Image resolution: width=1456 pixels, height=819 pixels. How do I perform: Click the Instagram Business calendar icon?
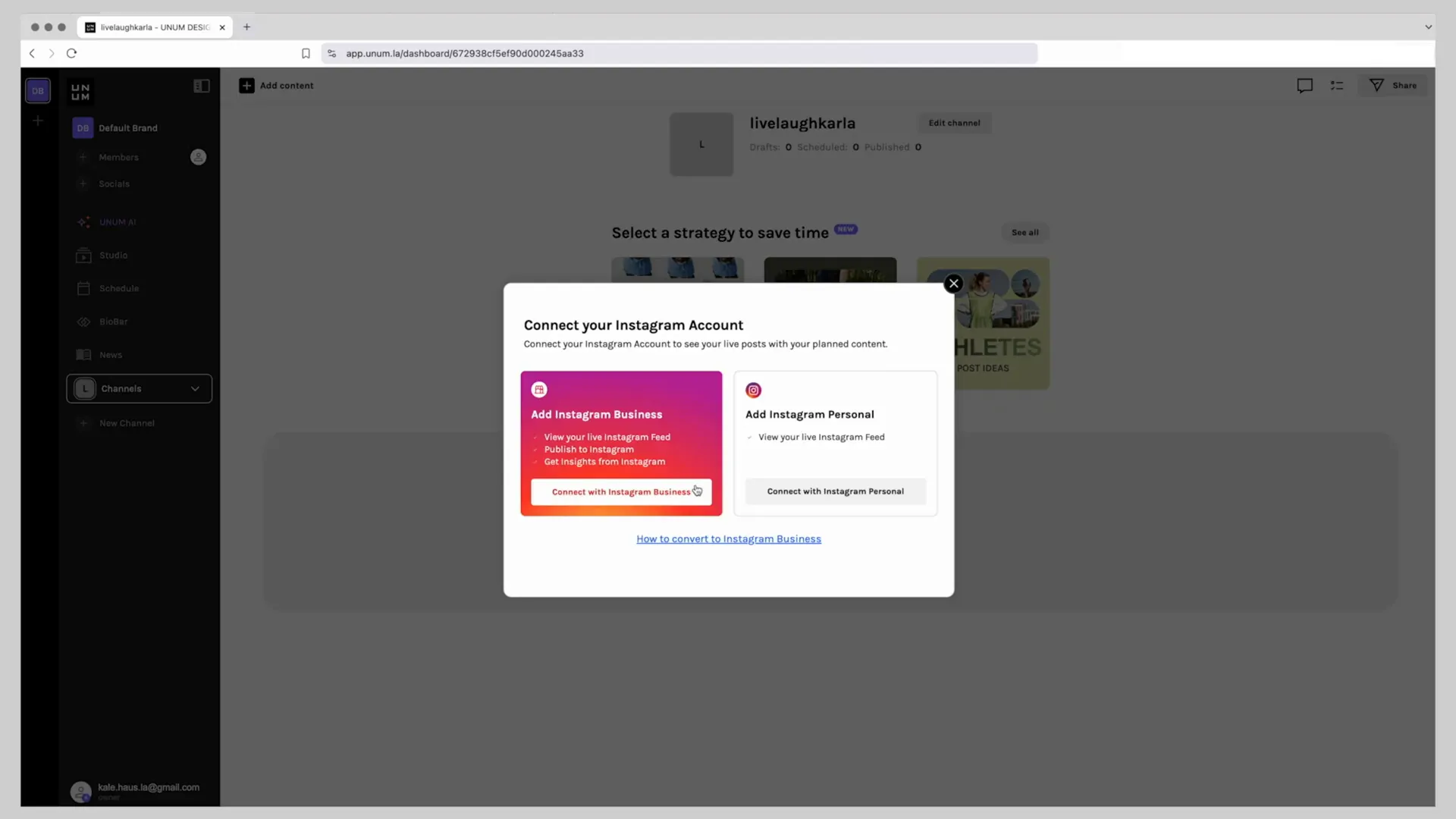pyautogui.click(x=539, y=390)
